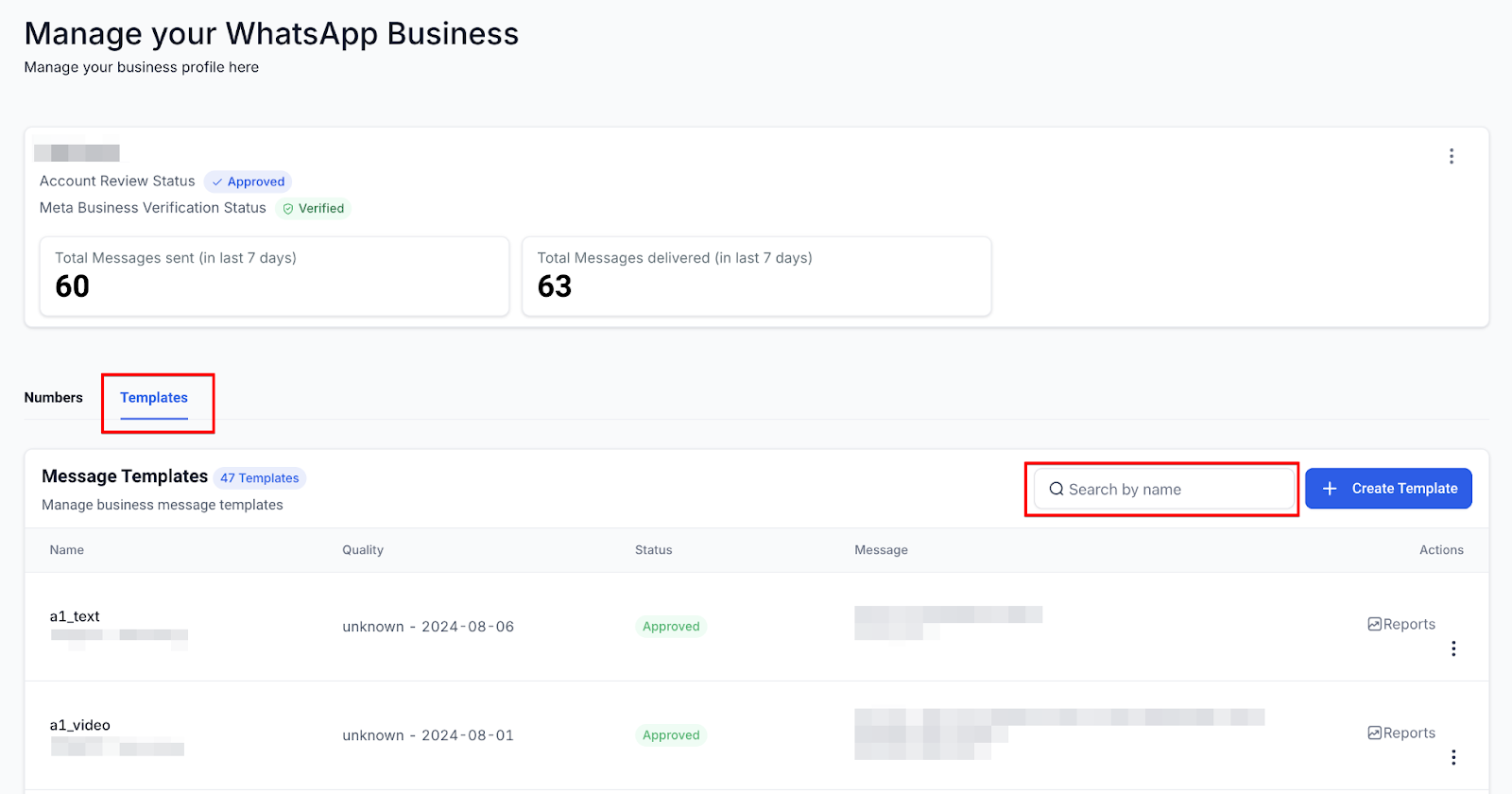Switch to the Numbers tab
The image size is (1512, 794).
pos(53,398)
